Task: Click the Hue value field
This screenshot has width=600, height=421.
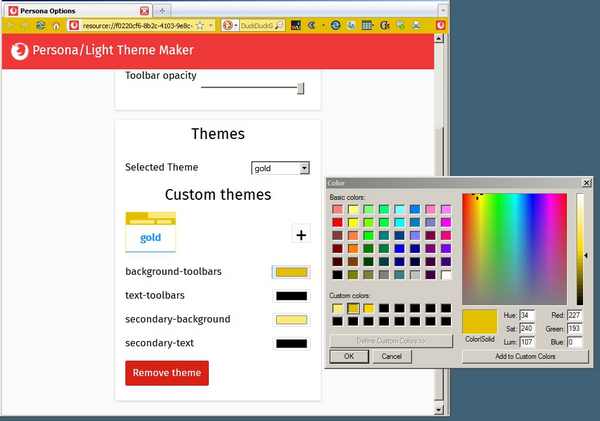Action: [527, 315]
